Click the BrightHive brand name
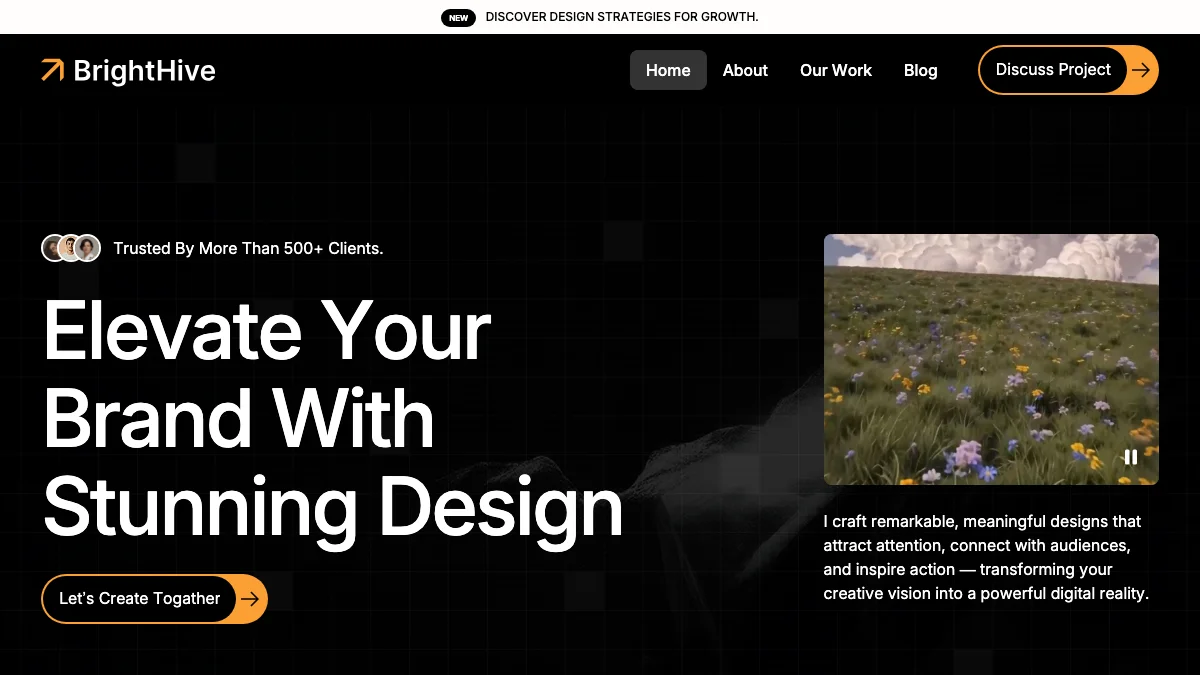This screenshot has height=675, width=1200. (x=144, y=71)
